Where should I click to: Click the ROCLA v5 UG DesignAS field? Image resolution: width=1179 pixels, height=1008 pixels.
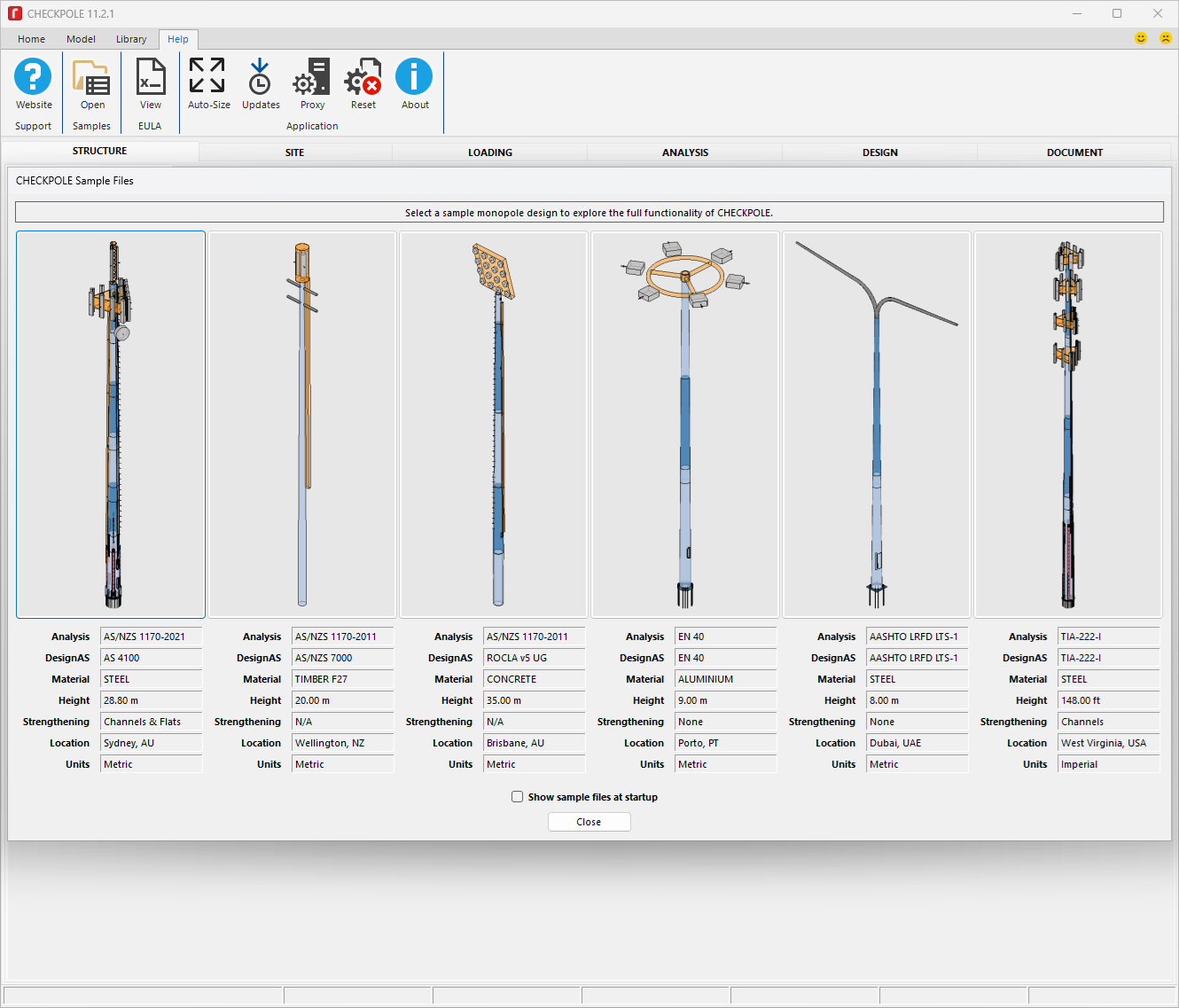pos(535,658)
